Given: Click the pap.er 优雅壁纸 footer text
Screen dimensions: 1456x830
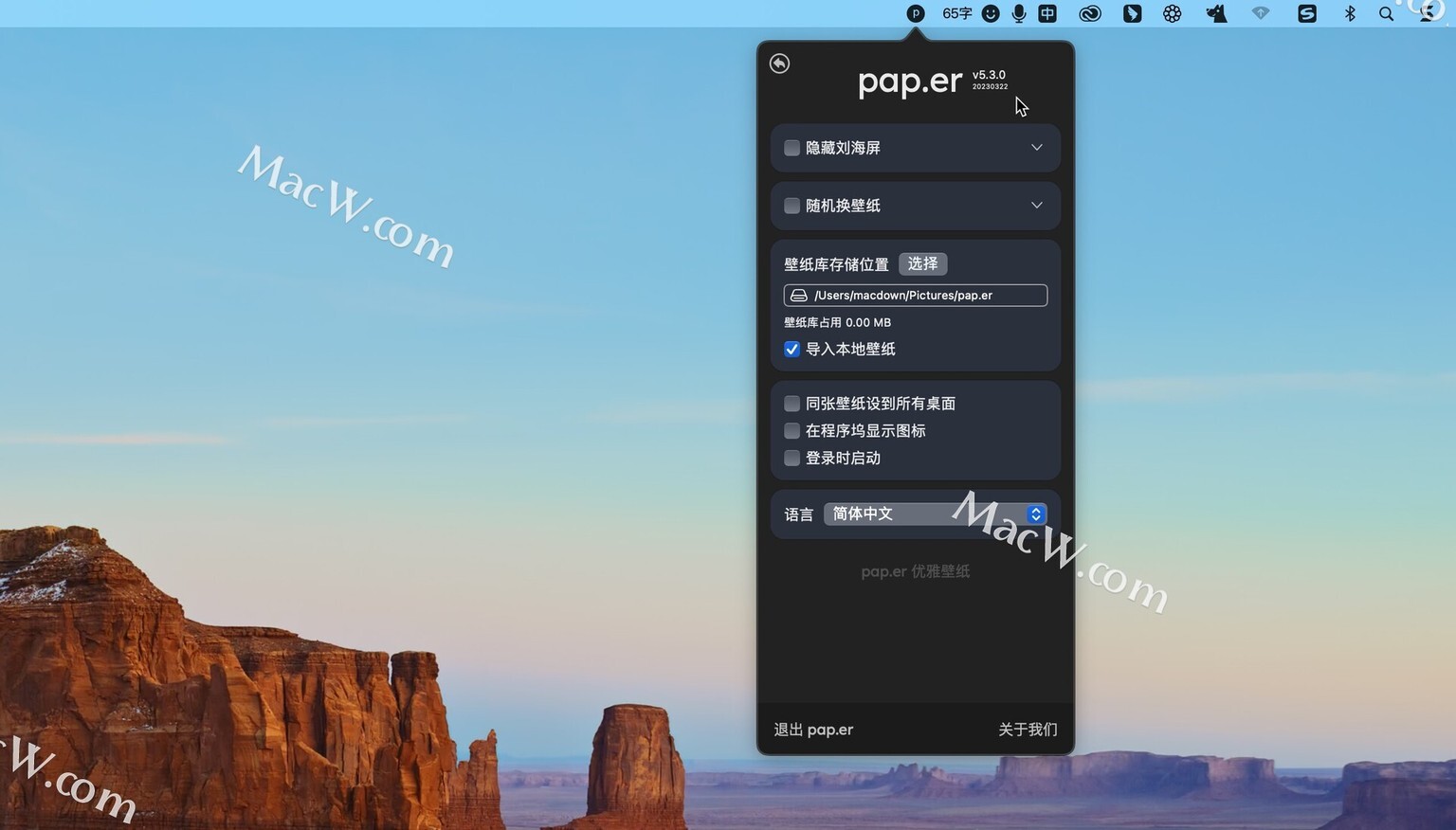Looking at the screenshot, I should click(x=916, y=571).
